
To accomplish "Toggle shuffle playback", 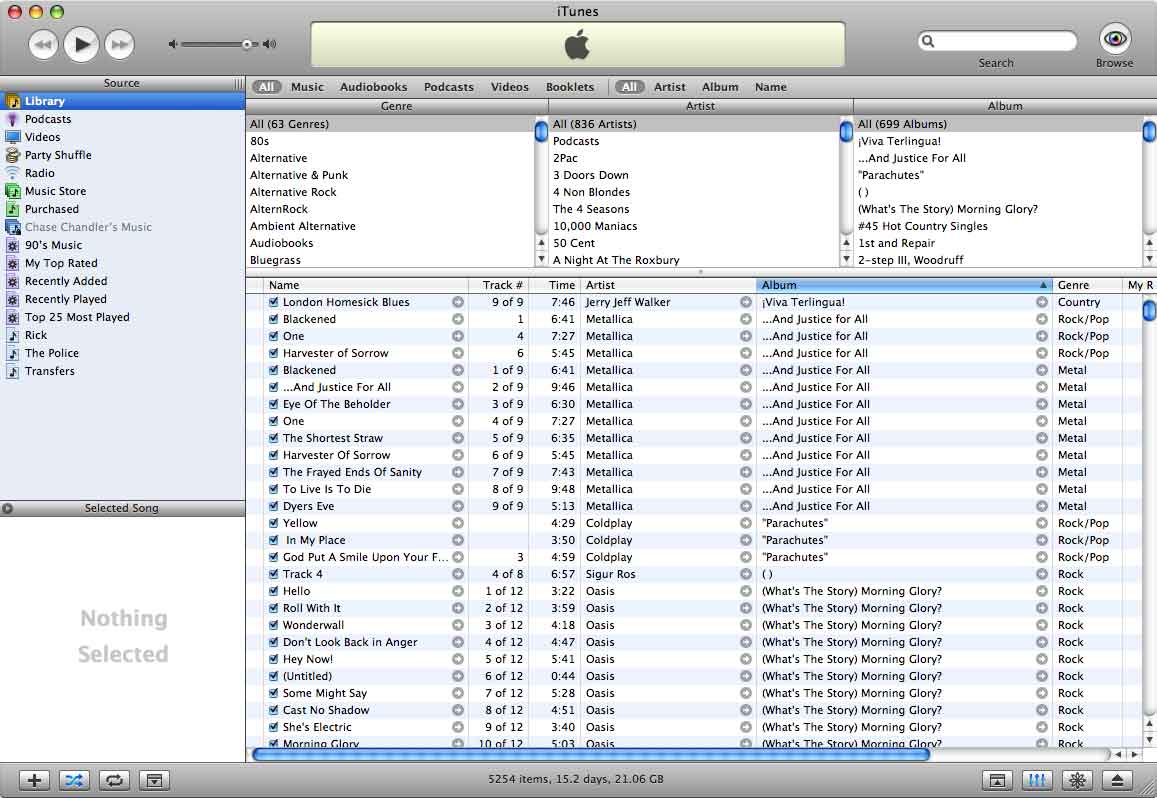I will pyautogui.click(x=74, y=780).
